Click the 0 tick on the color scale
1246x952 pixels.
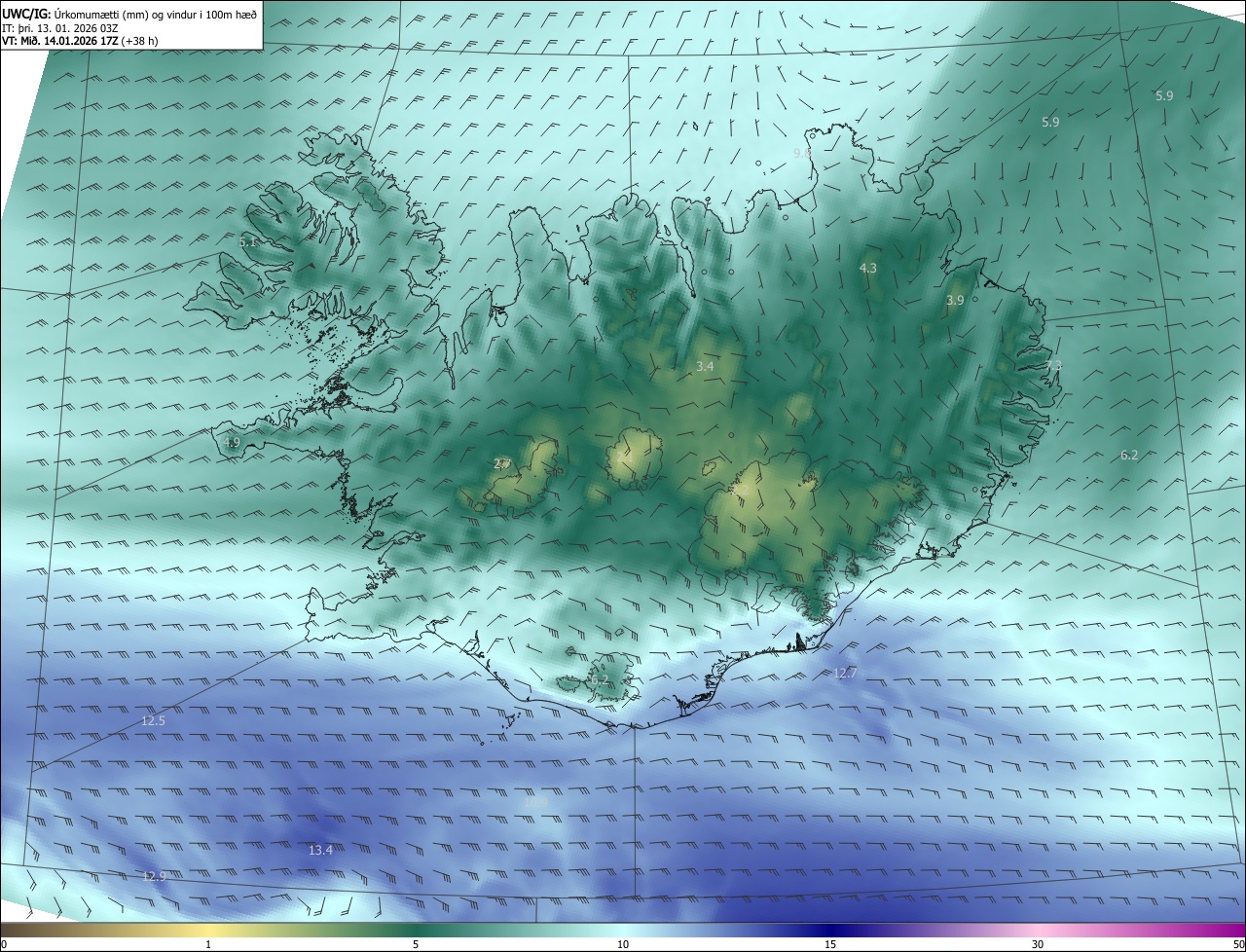4,944
